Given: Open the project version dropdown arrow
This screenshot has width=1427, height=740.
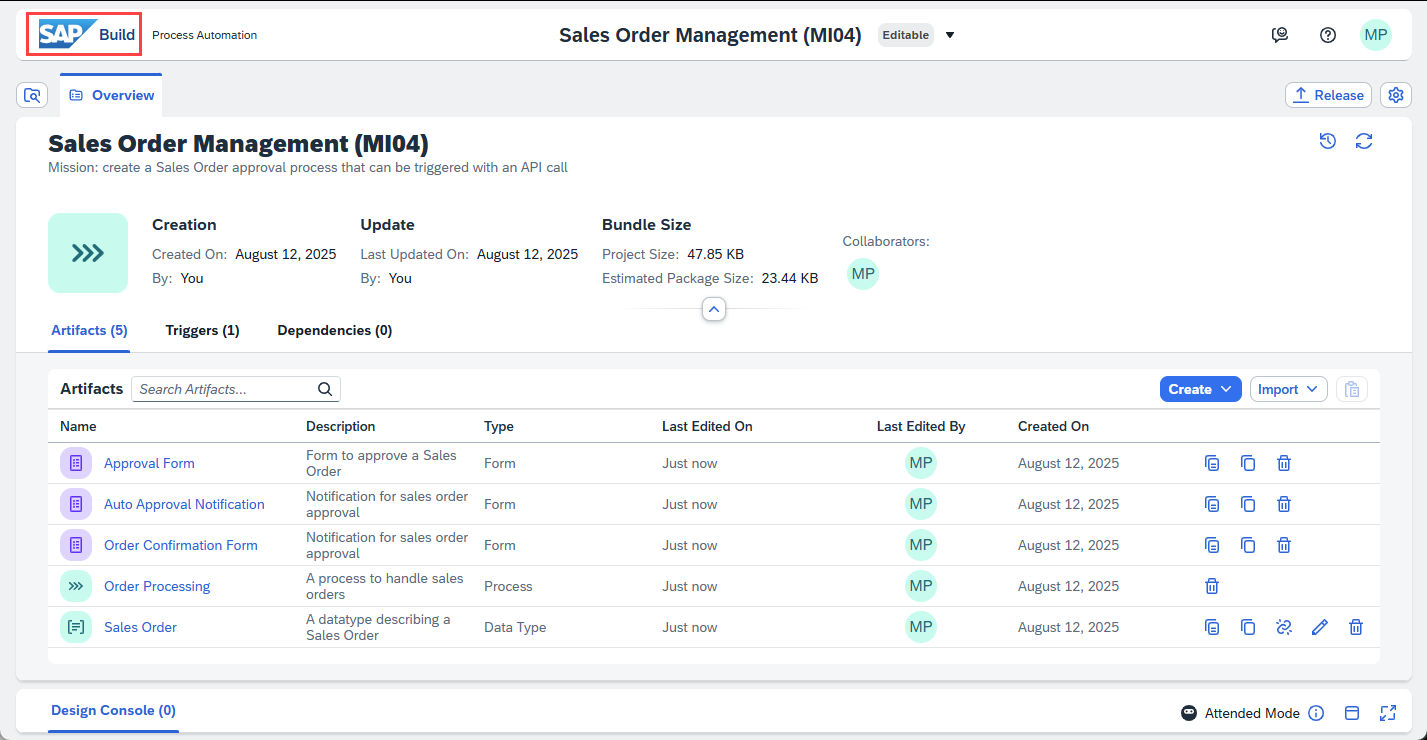Looking at the screenshot, I should (x=950, y=35).
